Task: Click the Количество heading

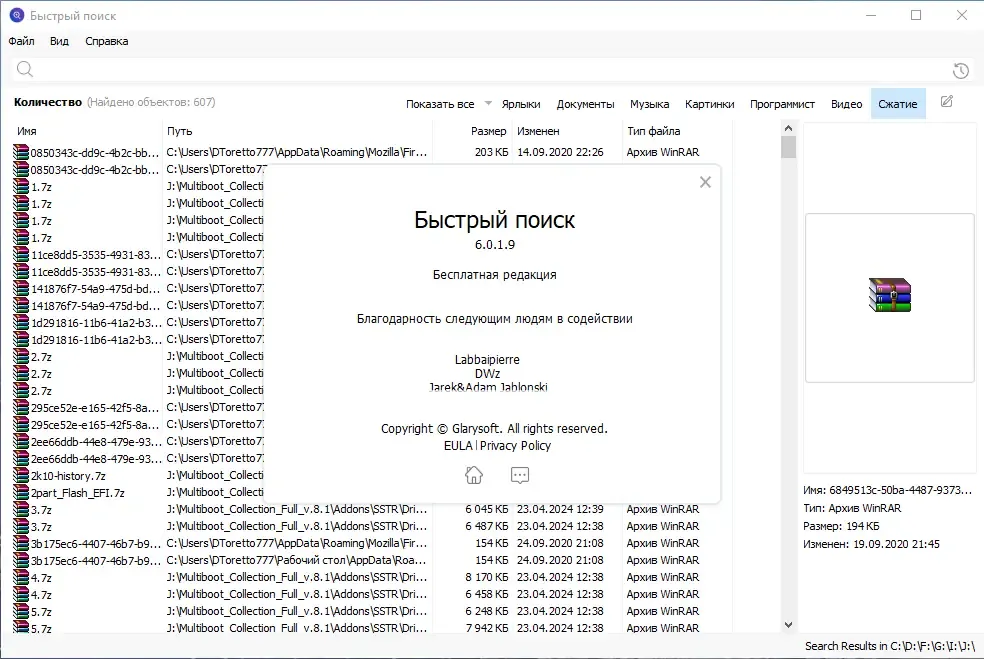Action: pos(48,102)
